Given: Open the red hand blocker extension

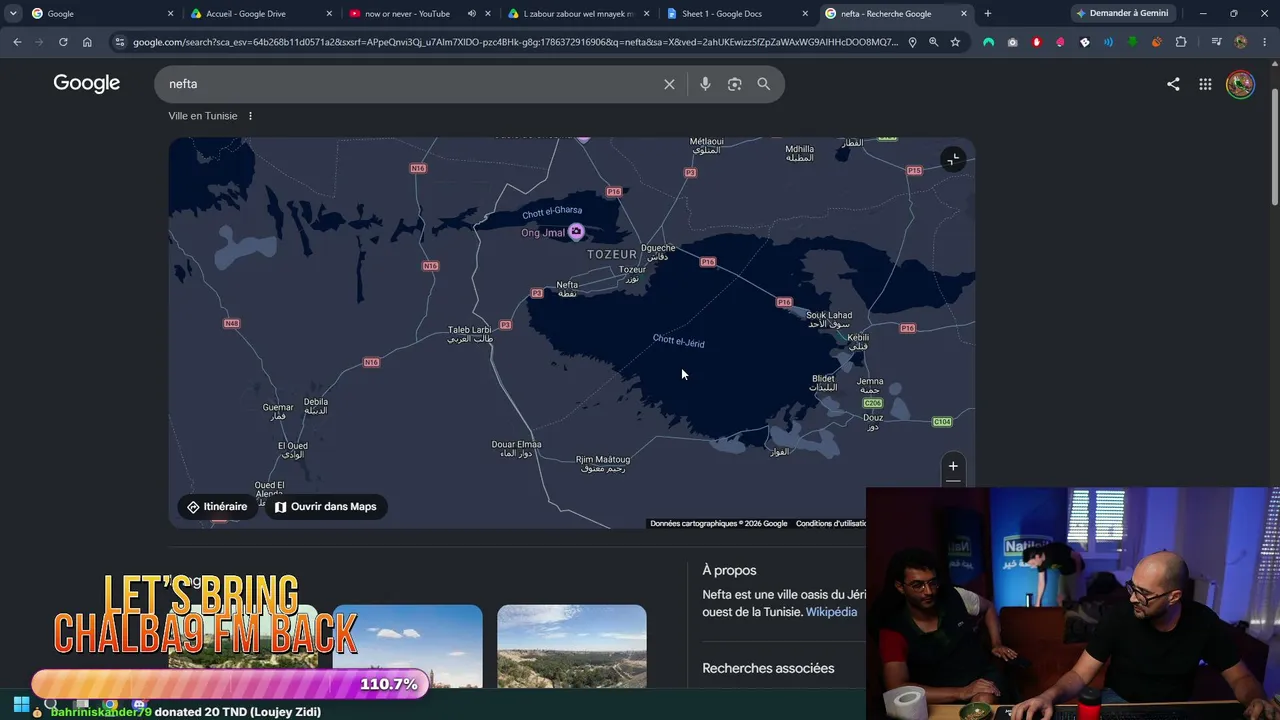Looking at the screenshot, I should pos(1036,42).
